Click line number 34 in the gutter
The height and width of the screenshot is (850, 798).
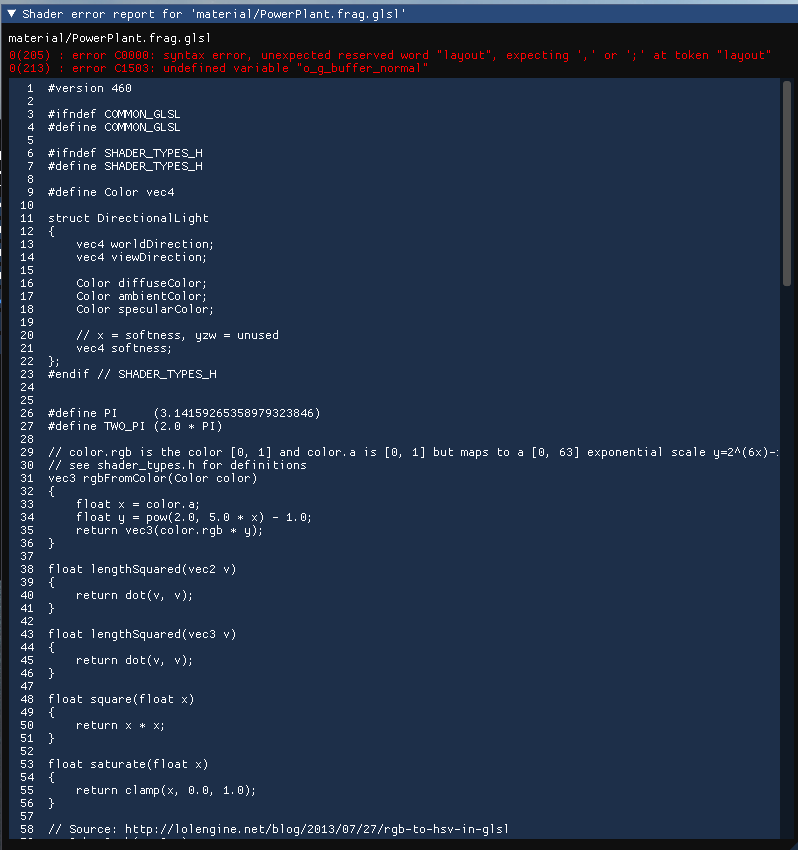tap(27, 517)
